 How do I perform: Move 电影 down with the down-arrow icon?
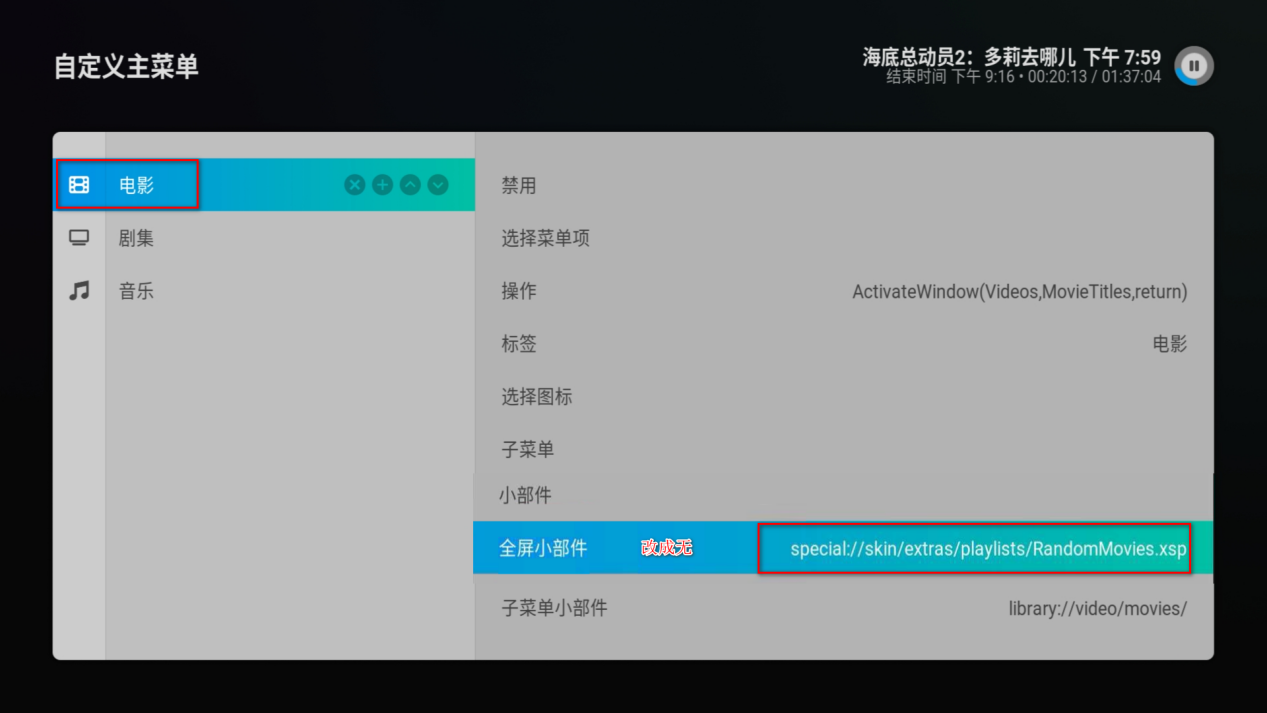click(x=438, y=185)
